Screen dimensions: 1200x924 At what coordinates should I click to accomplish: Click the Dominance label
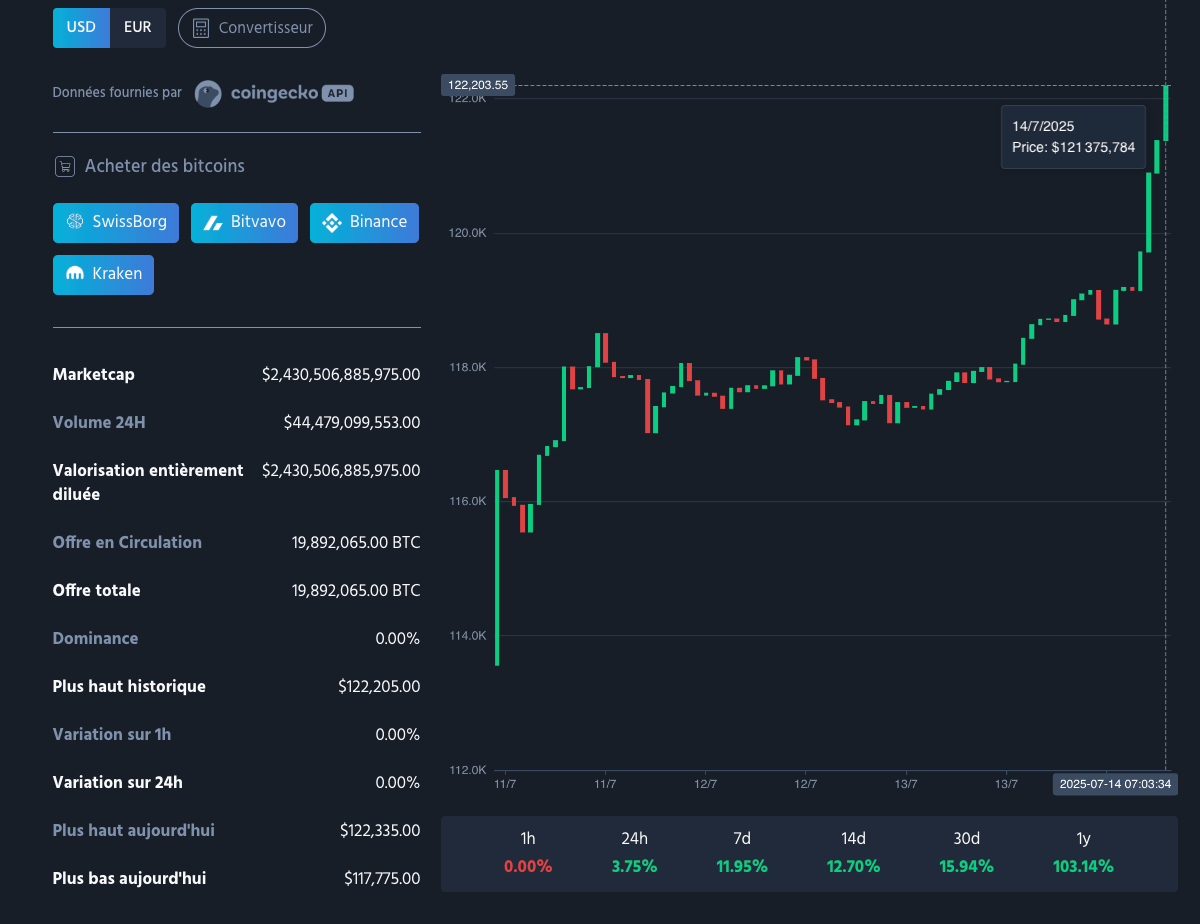[x=96, y=638]
